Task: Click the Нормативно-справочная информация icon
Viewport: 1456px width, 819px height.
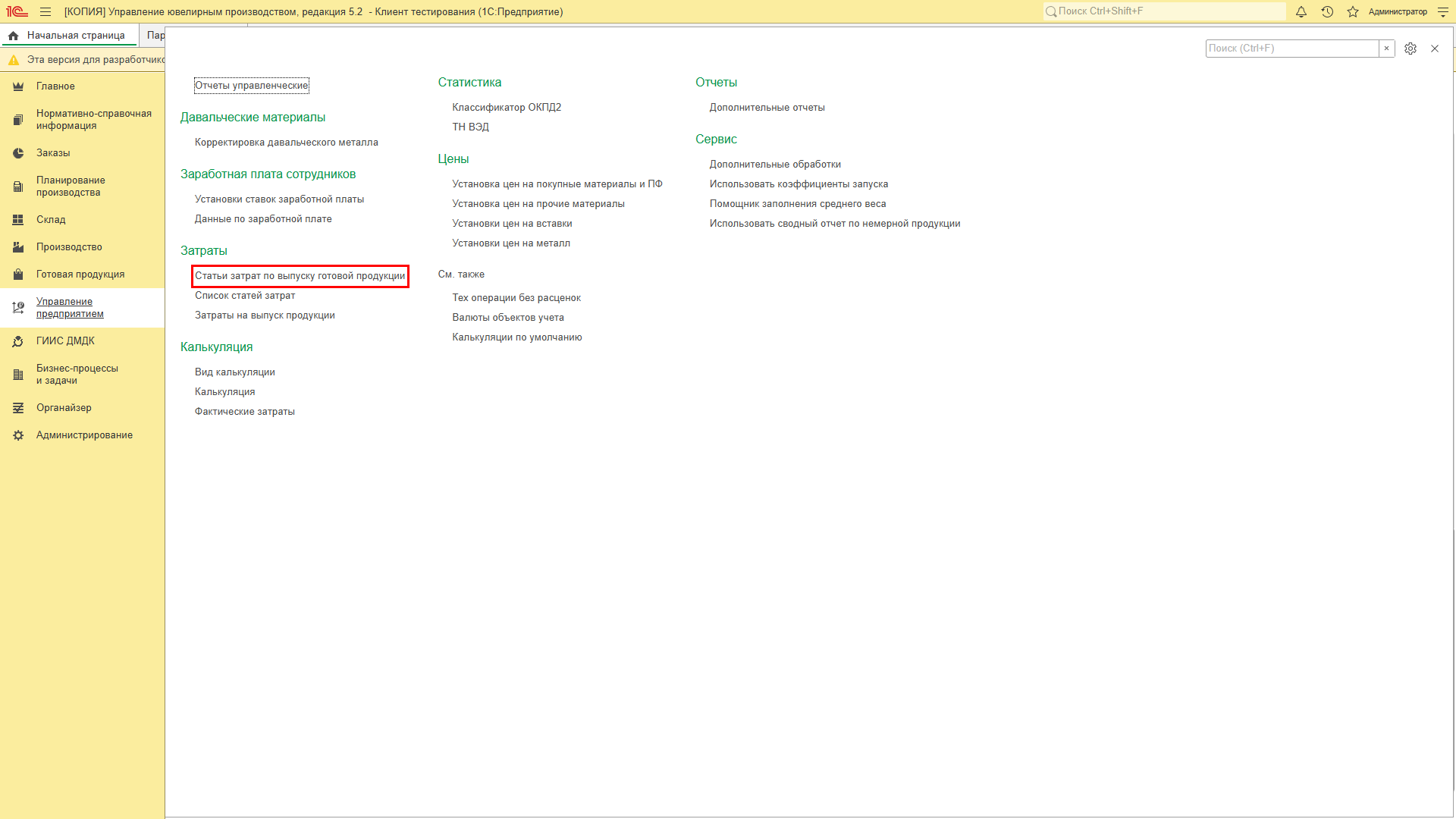Action: point(18,120)
